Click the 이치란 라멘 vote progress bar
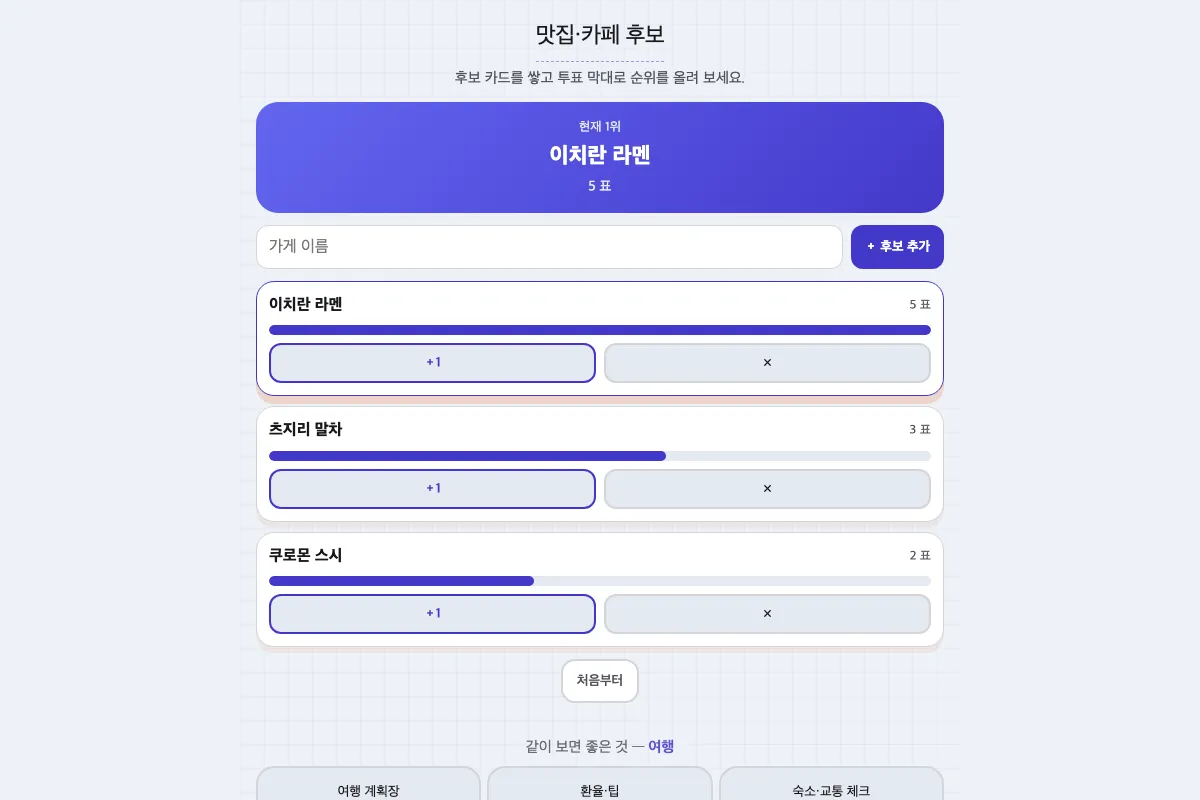1200x800 pixels. (x=600, y=330)
